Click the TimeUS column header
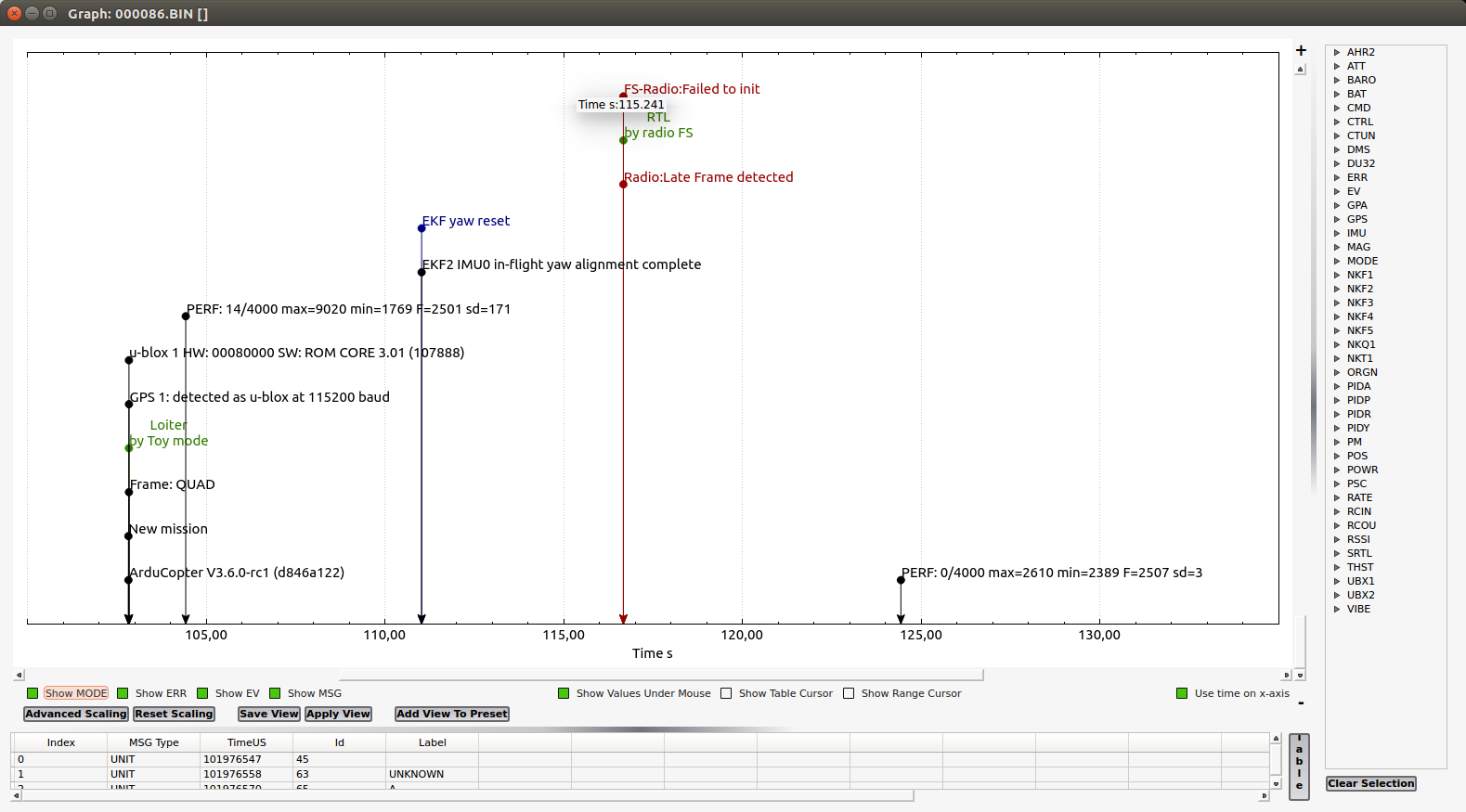 tap(247, 742)
